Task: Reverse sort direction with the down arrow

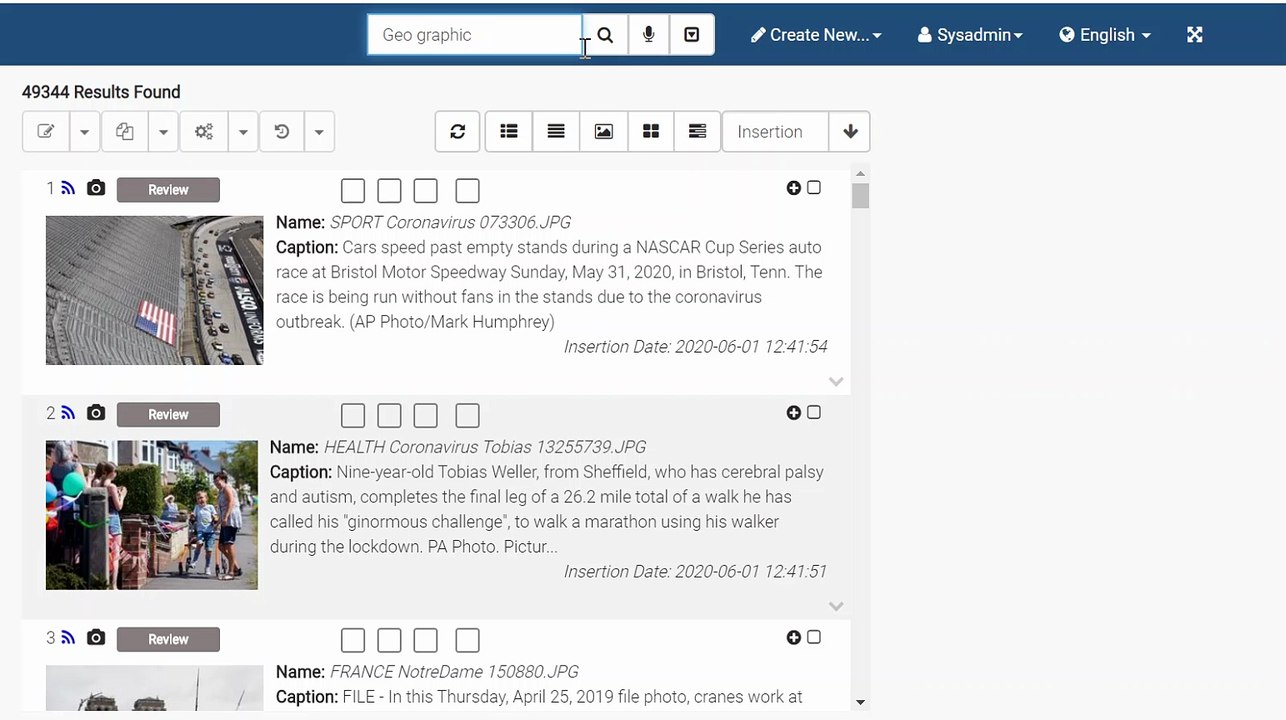Action: (x=850, y=131)
